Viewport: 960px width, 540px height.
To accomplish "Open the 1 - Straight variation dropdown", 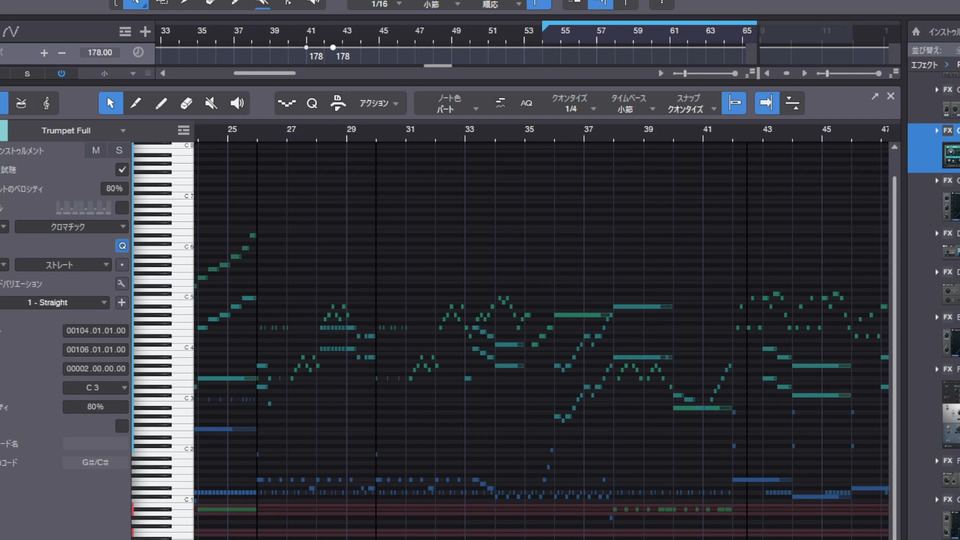I will (54, 302).
